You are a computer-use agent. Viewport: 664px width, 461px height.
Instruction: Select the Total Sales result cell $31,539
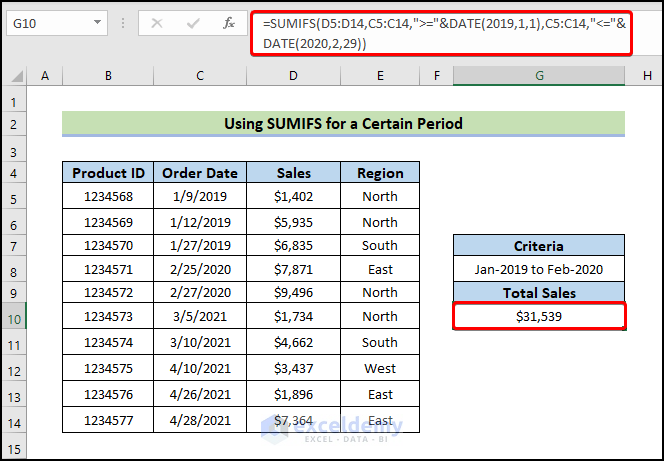click(x=539, y=317)
